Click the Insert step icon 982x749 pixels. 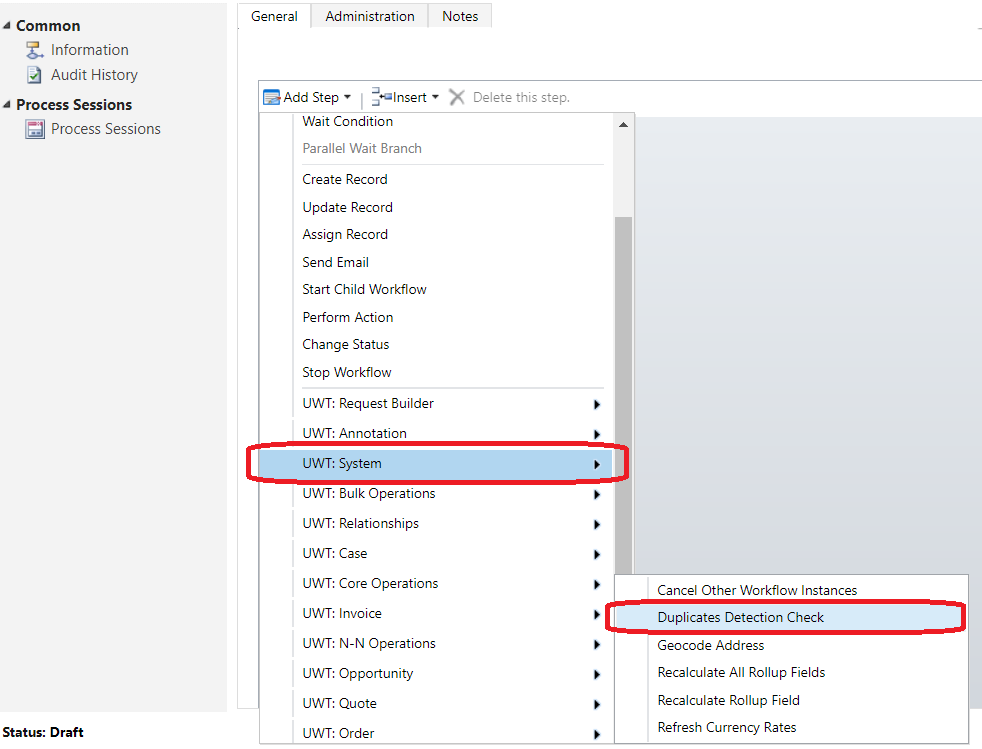pyautogui.click(x=381, y=97)
